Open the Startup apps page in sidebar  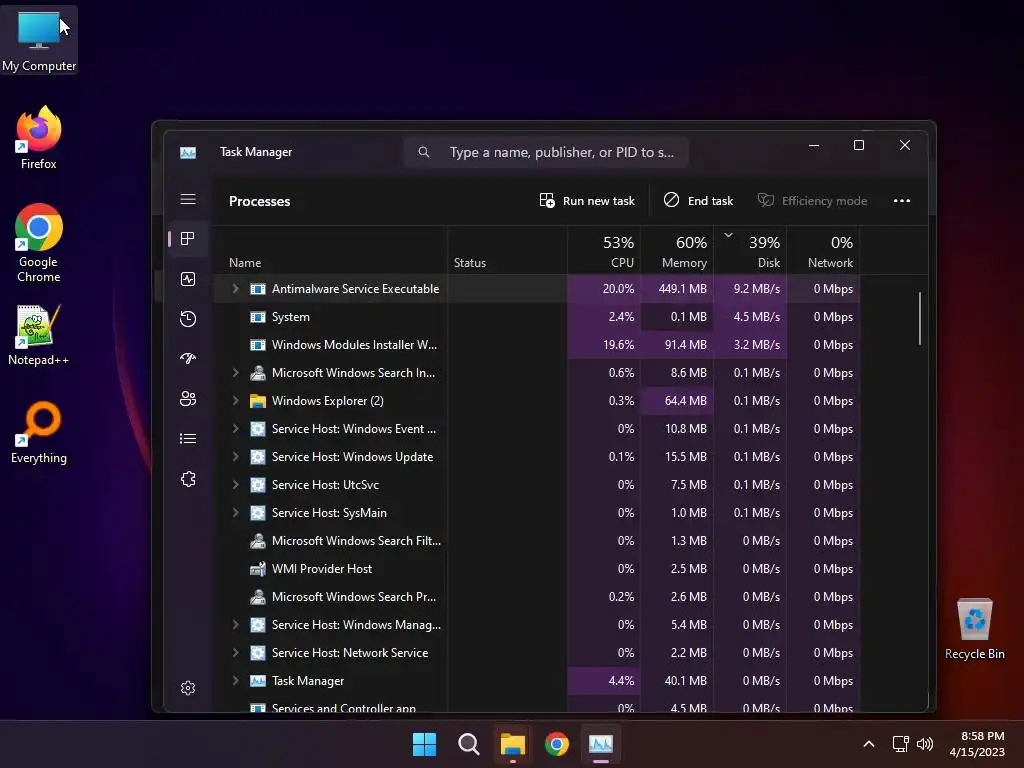tap(188, 359)
